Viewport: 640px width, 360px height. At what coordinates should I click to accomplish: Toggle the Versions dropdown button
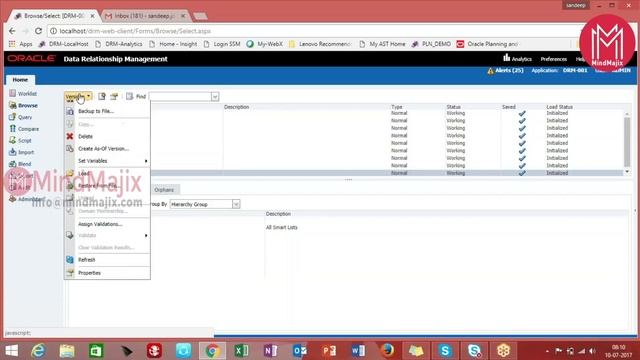[x=78, y=97]
